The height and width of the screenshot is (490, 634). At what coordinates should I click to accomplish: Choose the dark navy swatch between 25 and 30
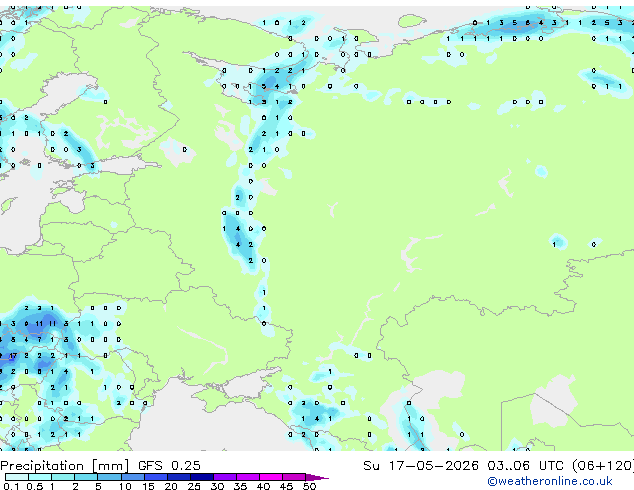201,477
